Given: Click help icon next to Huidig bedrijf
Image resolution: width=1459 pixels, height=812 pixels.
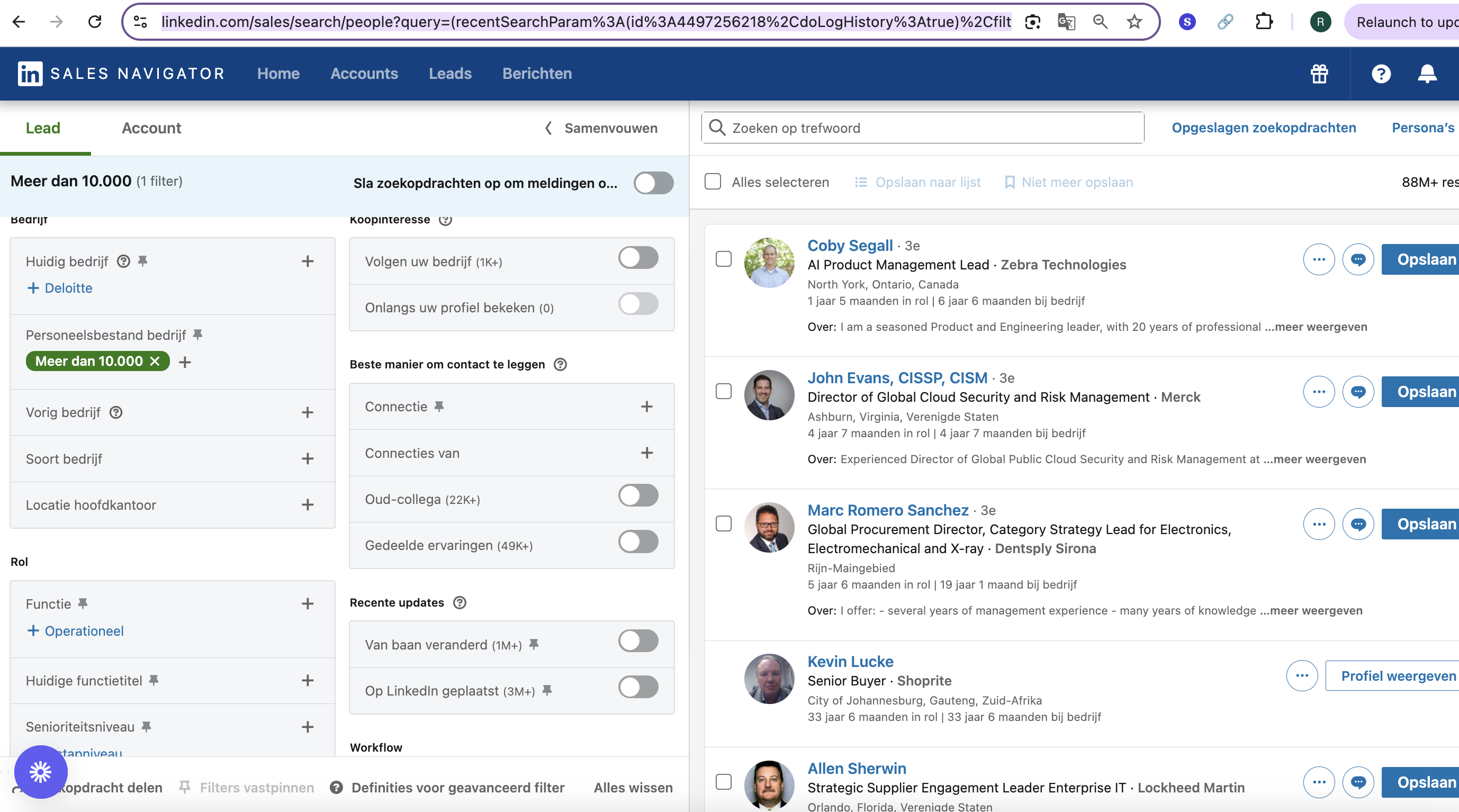Looking at the screenshot, I should [x=123, y=261].
